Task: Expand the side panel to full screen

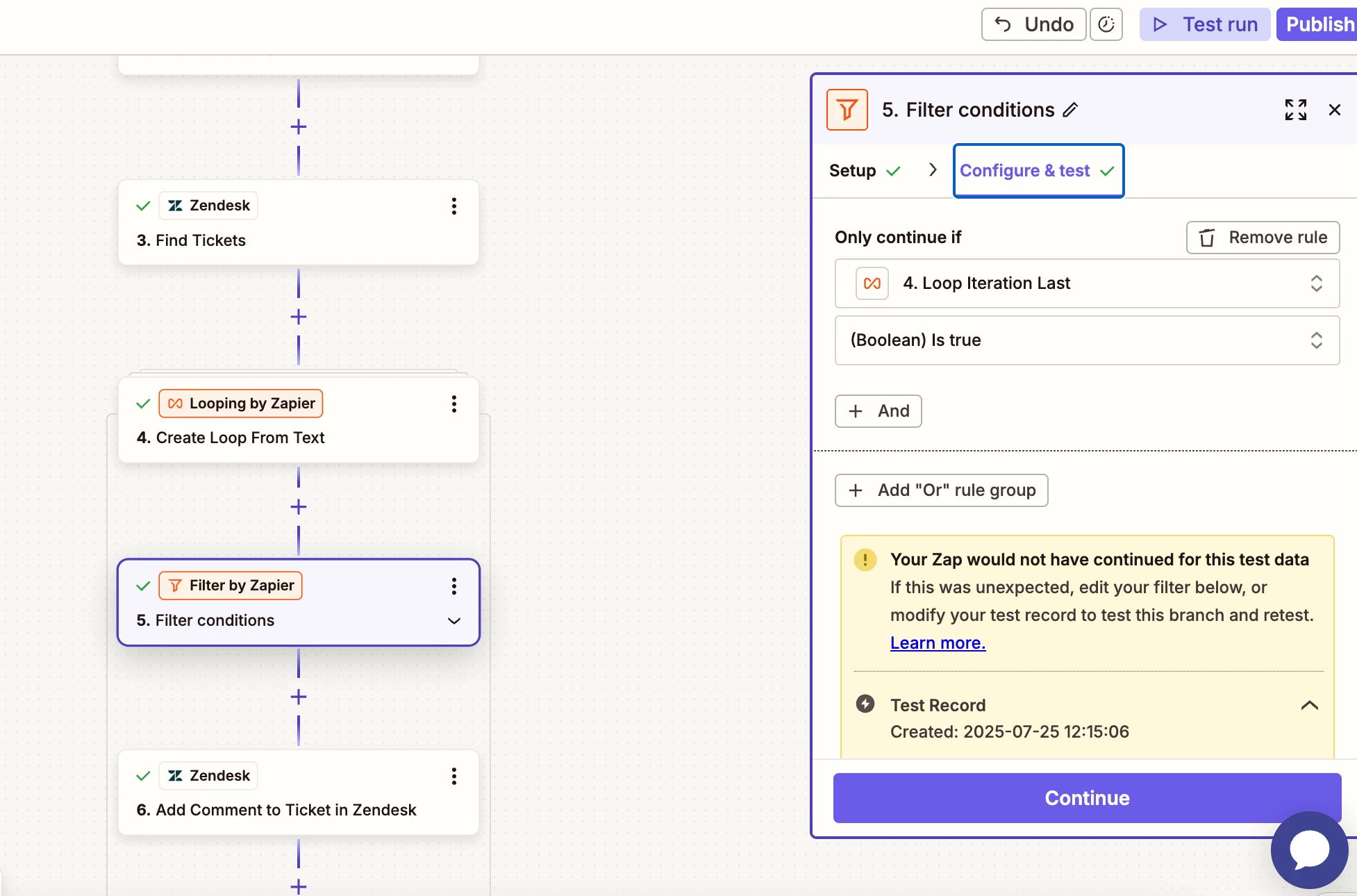Action: pos(1295,110)
